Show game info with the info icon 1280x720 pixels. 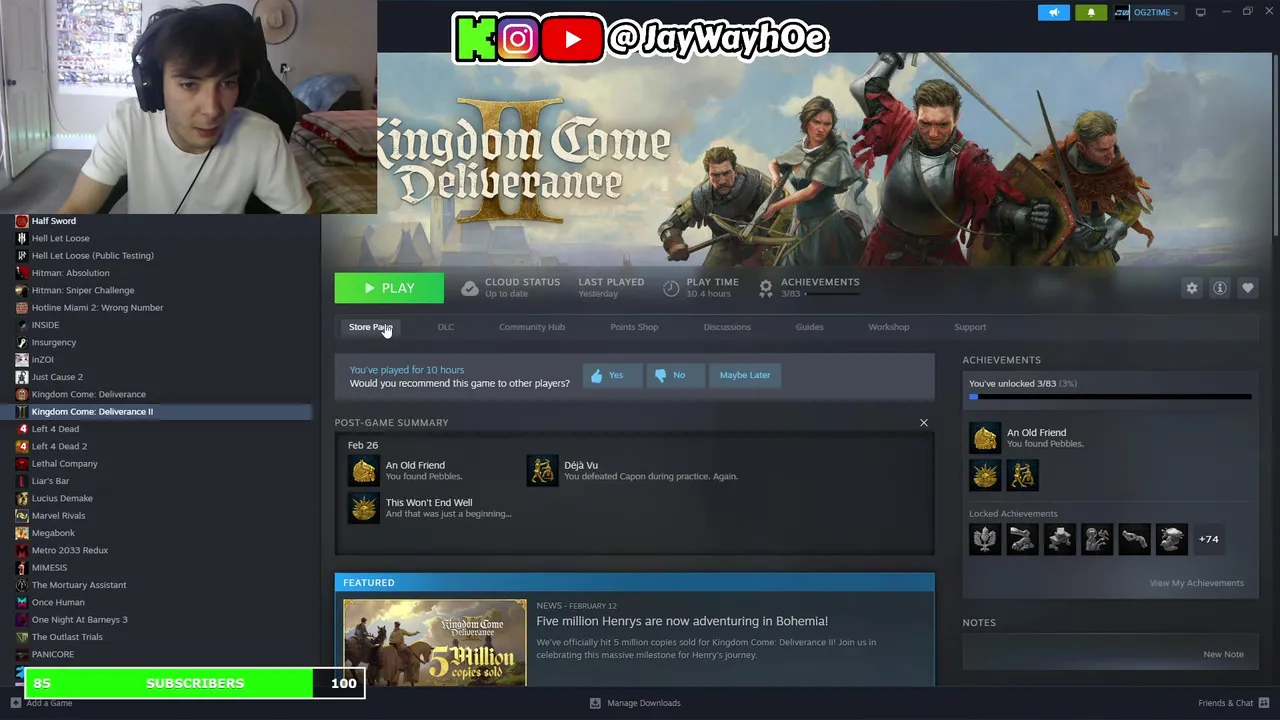[1220, 288]
